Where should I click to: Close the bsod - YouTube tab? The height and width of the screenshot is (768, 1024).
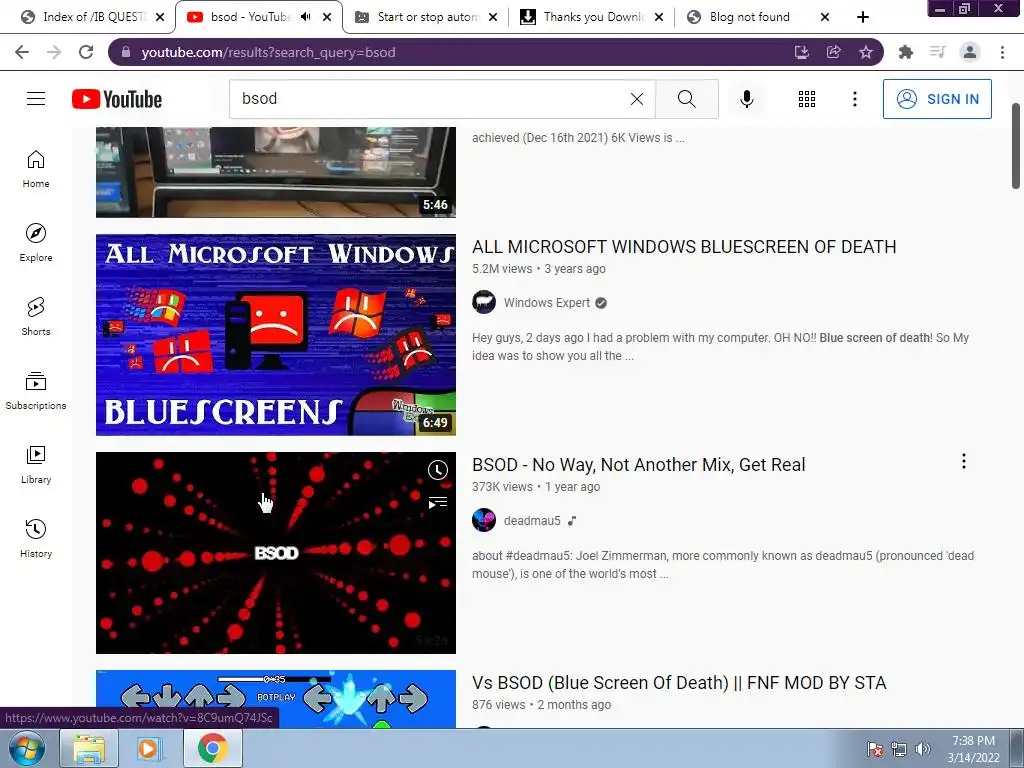(x=327, y=17)
